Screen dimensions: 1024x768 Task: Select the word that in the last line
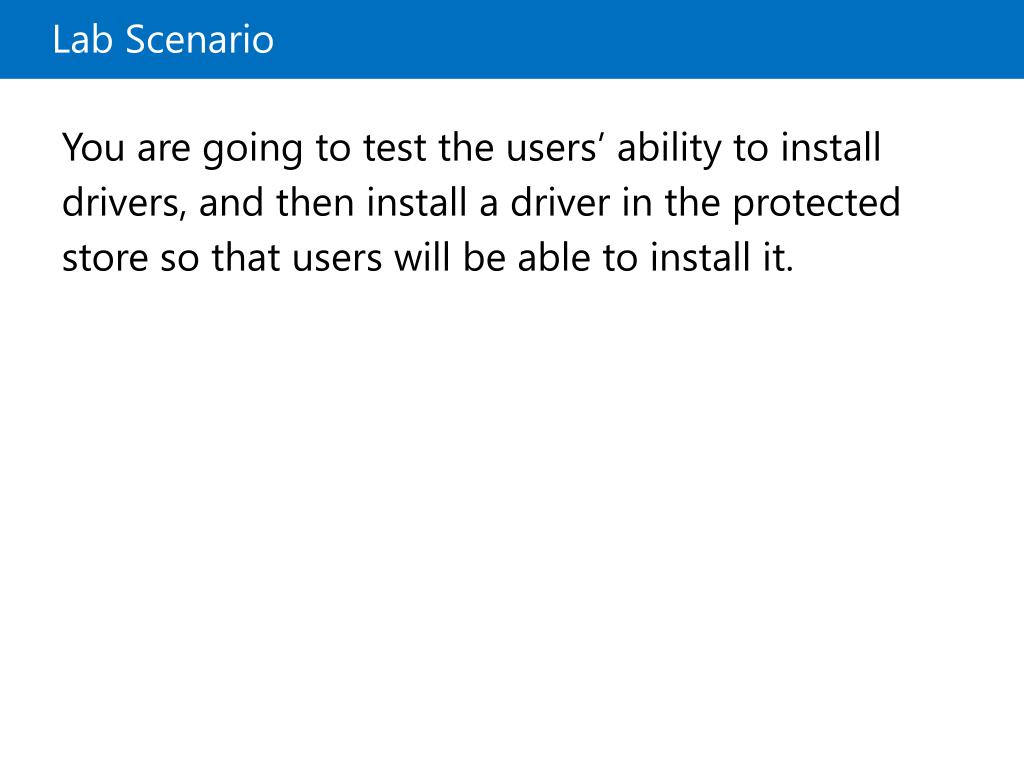point(244,257)
